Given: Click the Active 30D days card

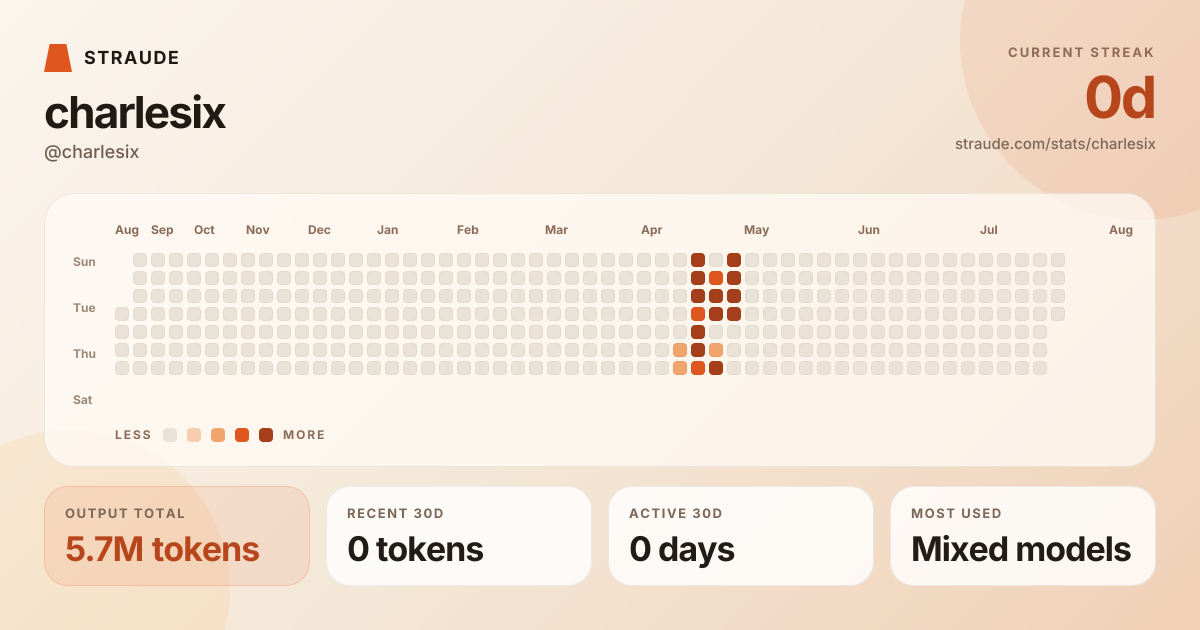Looking at the screenshot, I should coord(741,536).
